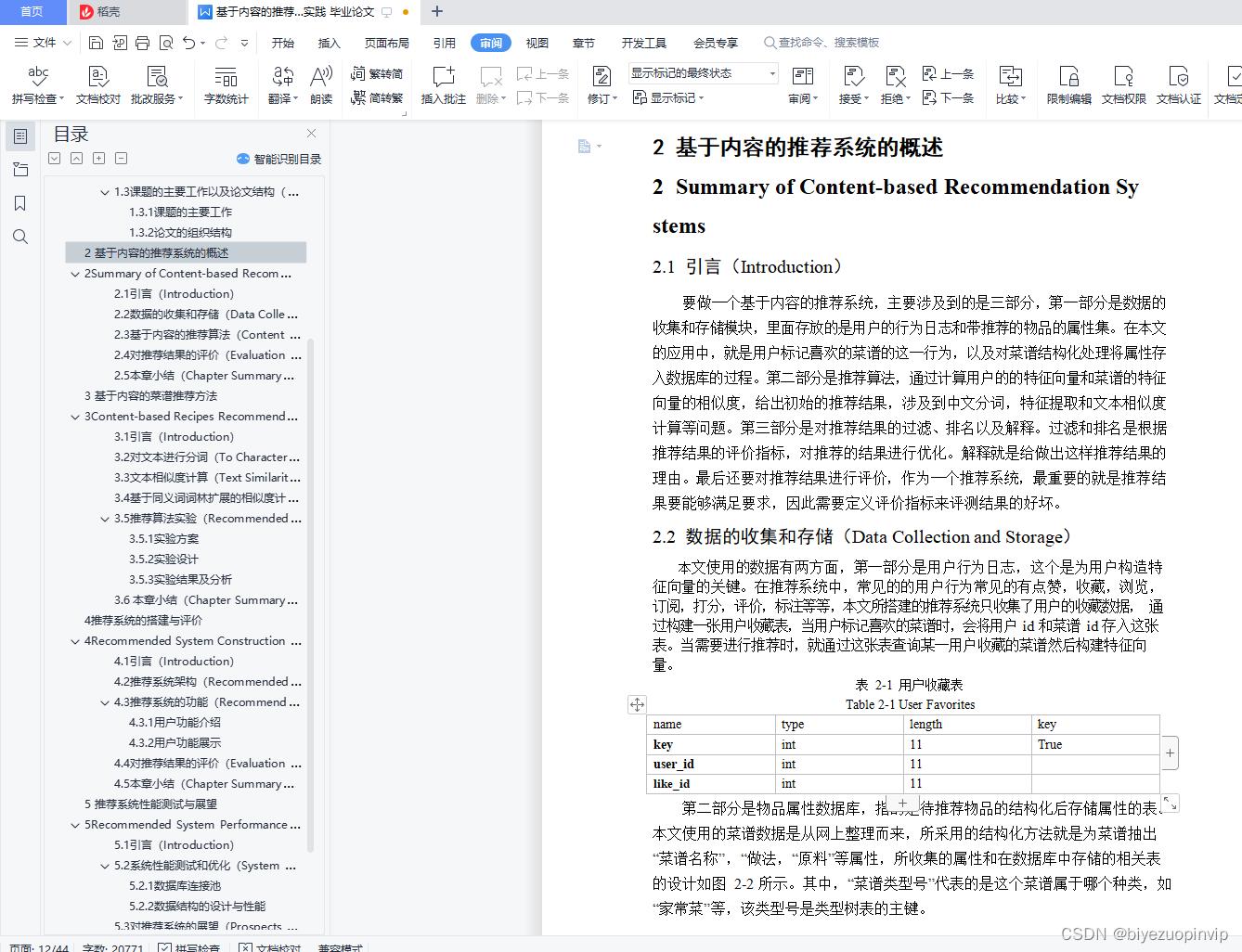This screenshot has height=952, width=1242.
Task: Open 文档权限 document permissions
Action: click(1124, 84)
